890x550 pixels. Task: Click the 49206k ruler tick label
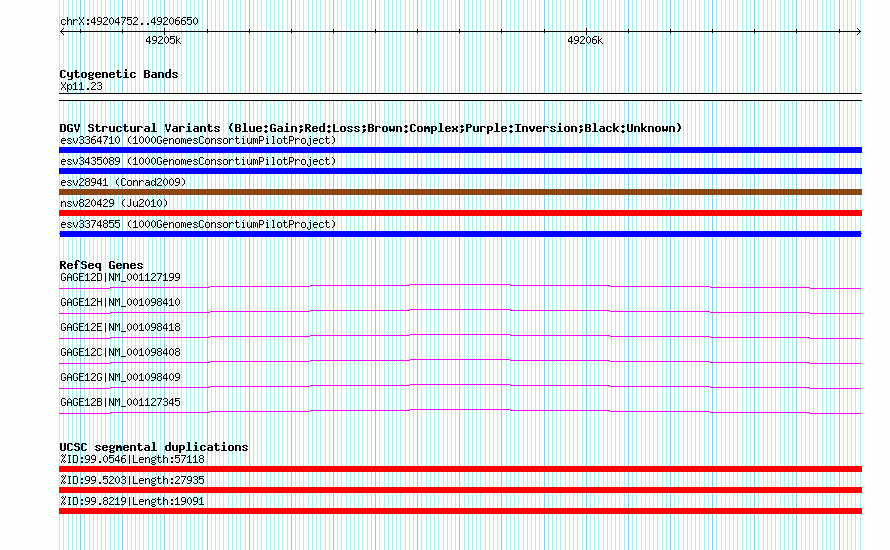point(585,40)
